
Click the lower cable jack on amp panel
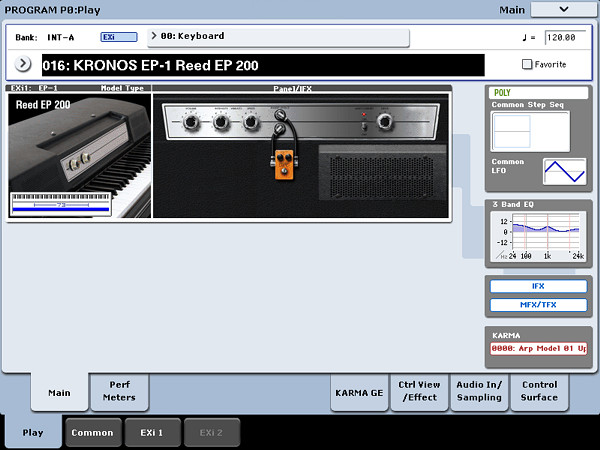click(x=280, y=129)
